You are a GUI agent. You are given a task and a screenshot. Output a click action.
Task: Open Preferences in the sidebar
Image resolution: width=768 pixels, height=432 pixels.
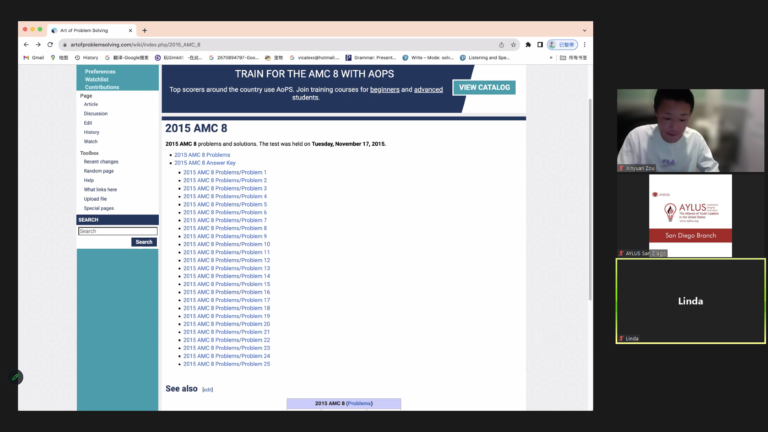(100, 72)
